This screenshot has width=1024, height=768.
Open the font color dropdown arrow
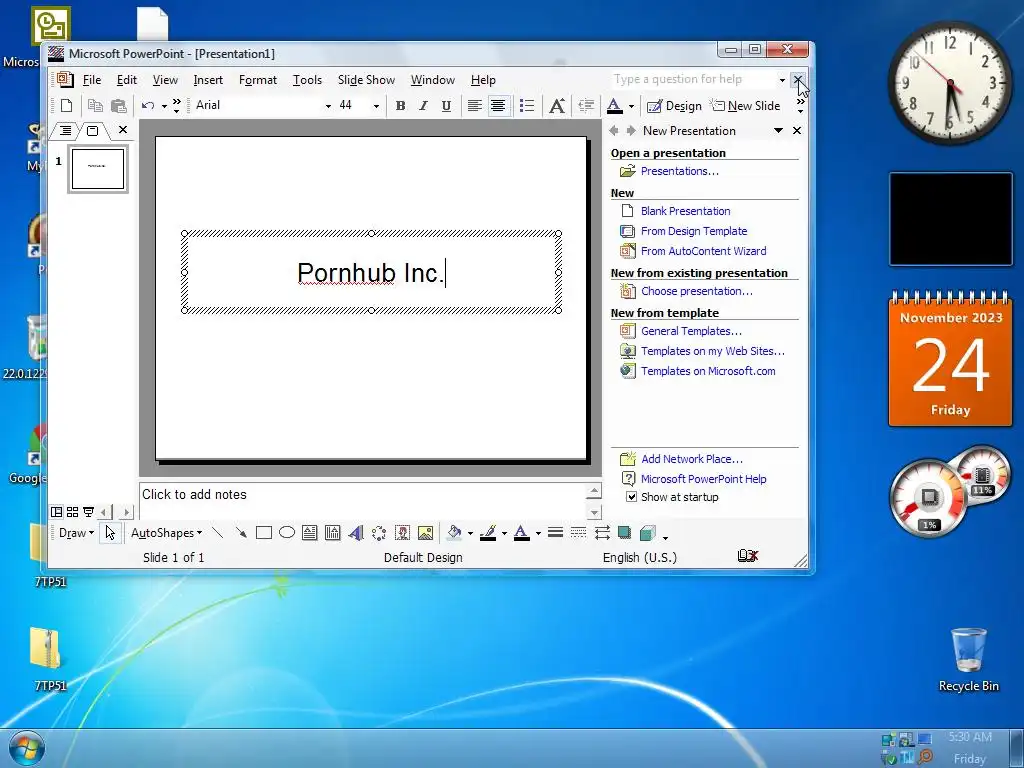click(631, 106)
